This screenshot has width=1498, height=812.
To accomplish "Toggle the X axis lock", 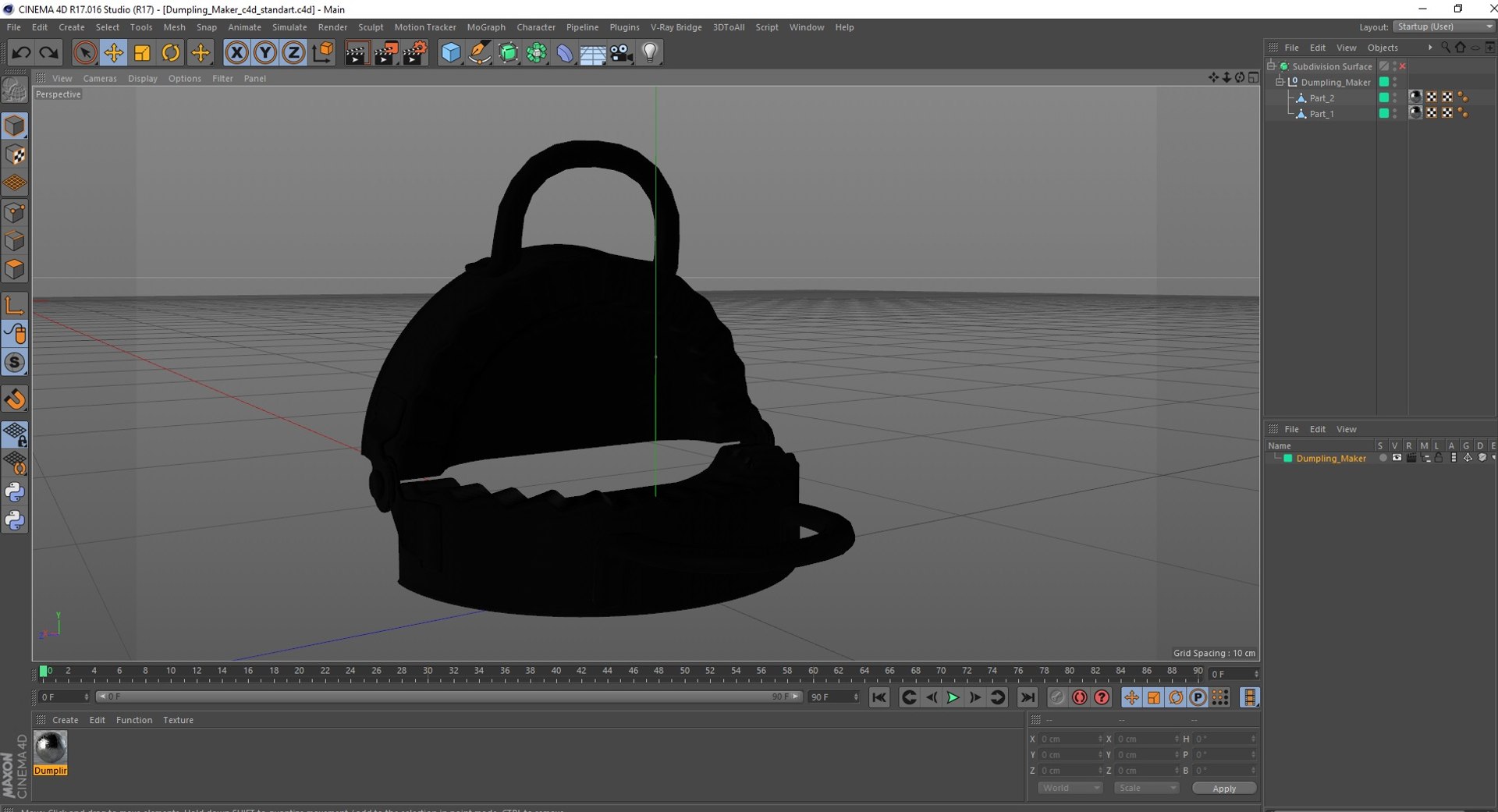I will point(236,53).
